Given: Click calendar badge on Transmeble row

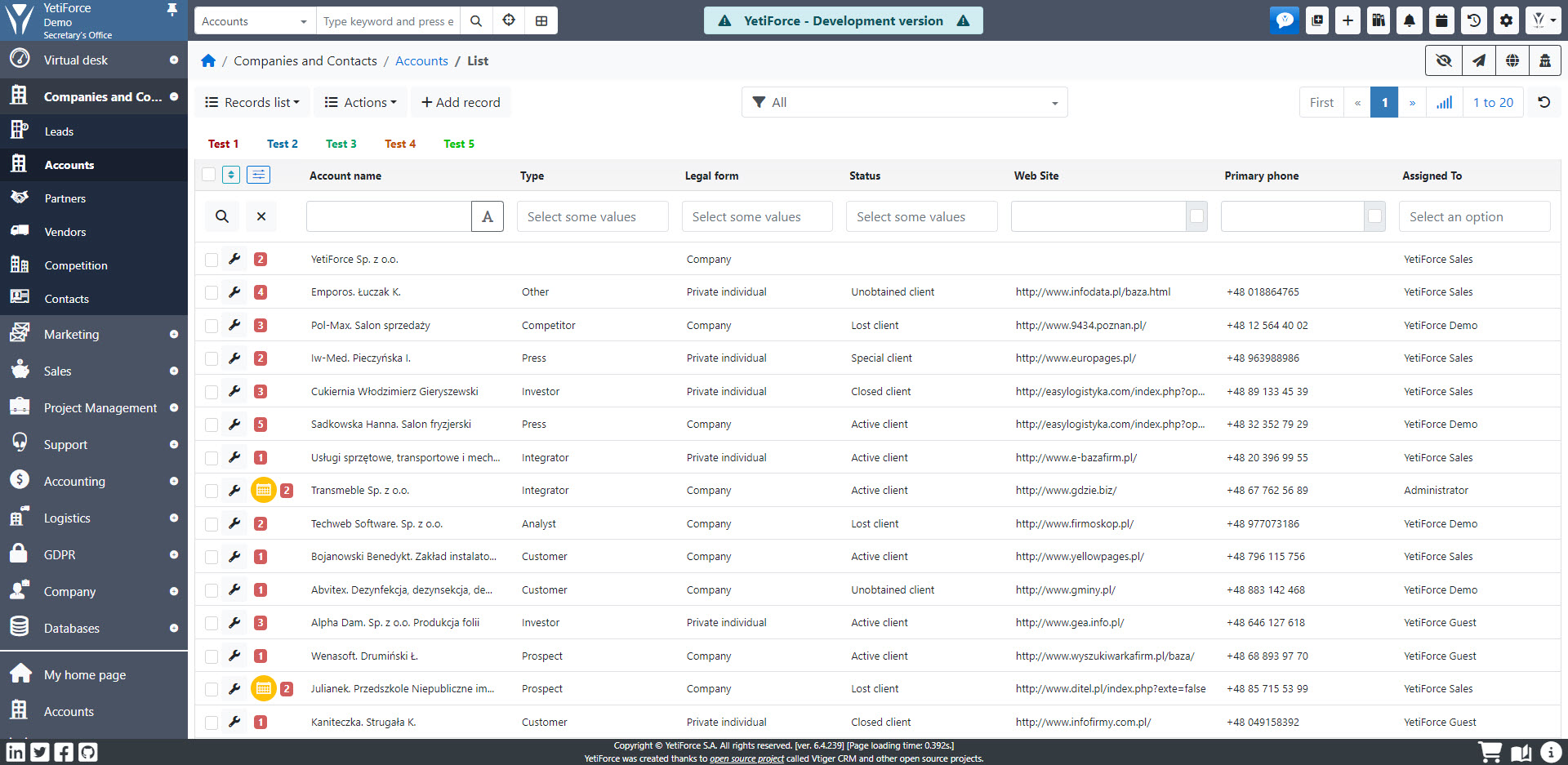Looking at the screenshot, I should tap(263, 490).
